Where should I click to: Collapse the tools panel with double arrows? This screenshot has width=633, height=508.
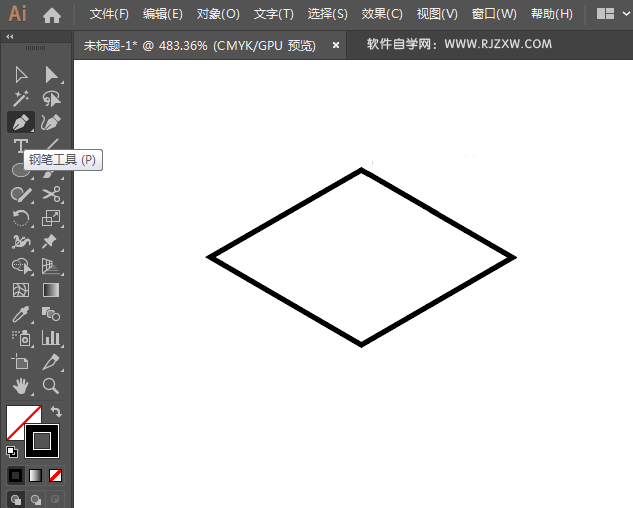10,37
